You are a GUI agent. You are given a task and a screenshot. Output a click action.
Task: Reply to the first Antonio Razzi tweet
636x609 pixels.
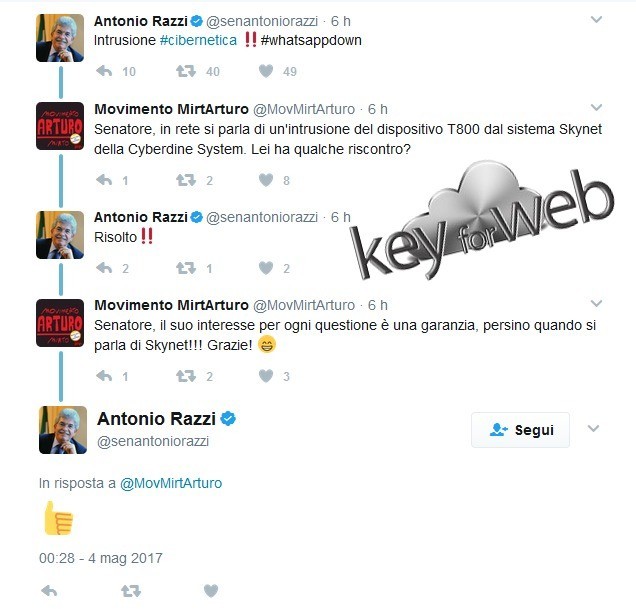point(104,71)
